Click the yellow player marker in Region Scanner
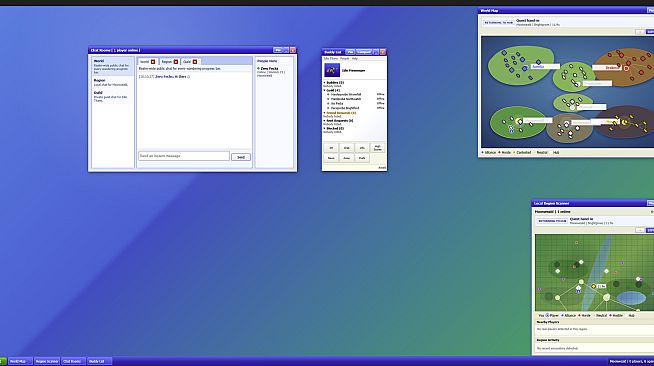 pyautogui.click(x=594, y=286)
